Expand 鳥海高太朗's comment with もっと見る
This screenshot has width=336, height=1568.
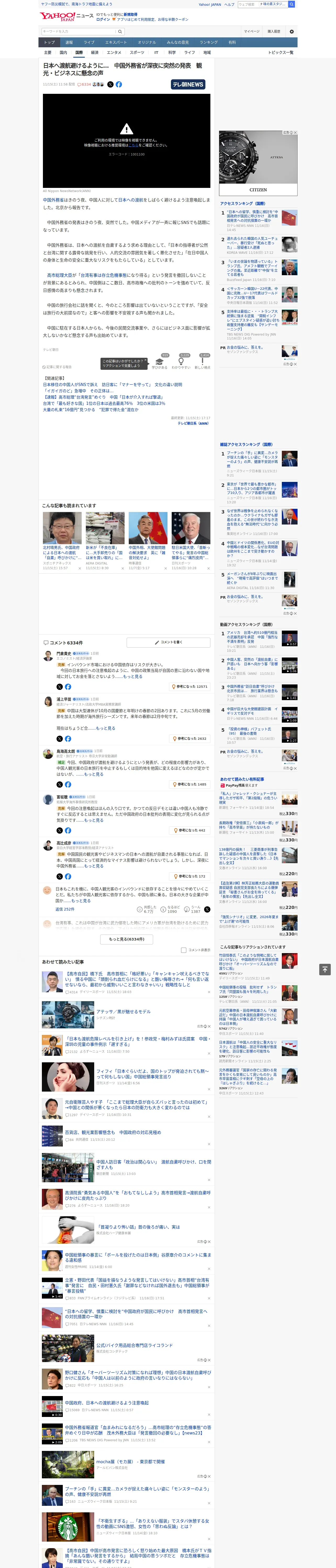[x=94, y=774]
